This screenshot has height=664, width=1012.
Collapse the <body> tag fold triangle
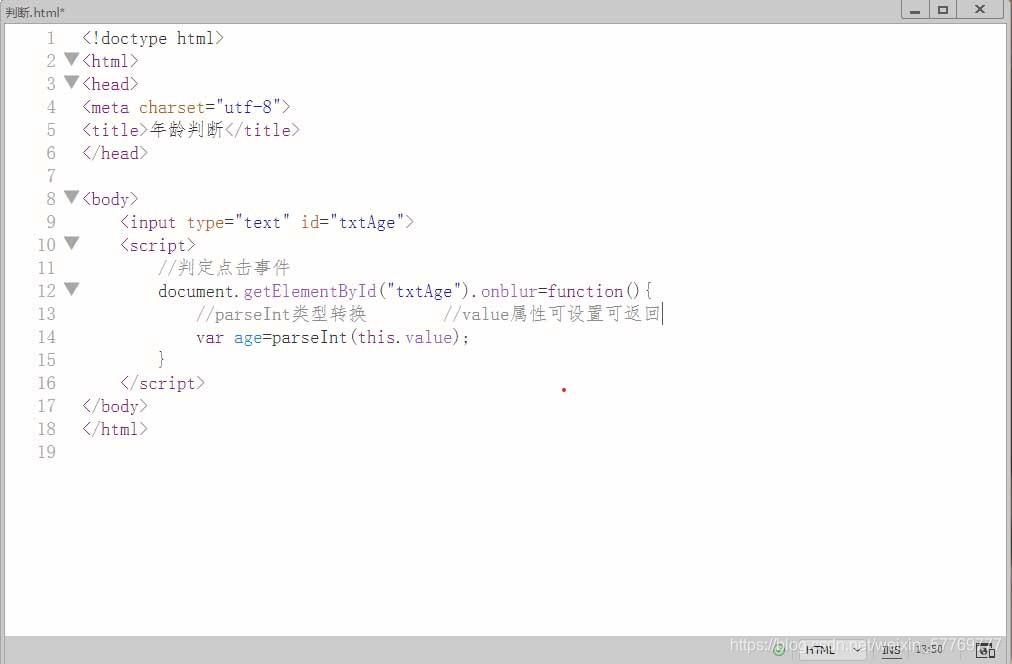click(x=72, y=197)
